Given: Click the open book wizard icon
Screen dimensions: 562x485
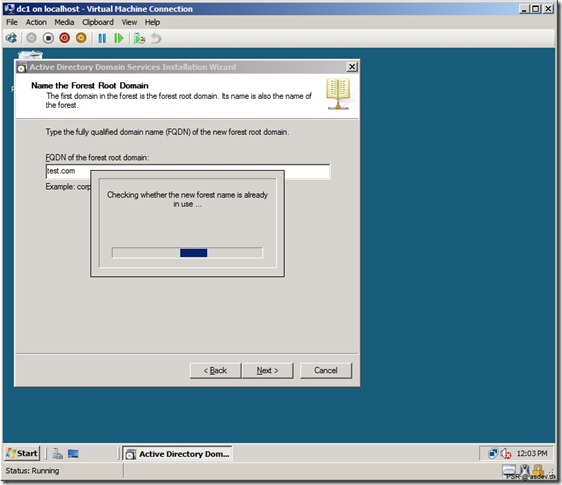Looking at the screenshot, I should point(338,94).
